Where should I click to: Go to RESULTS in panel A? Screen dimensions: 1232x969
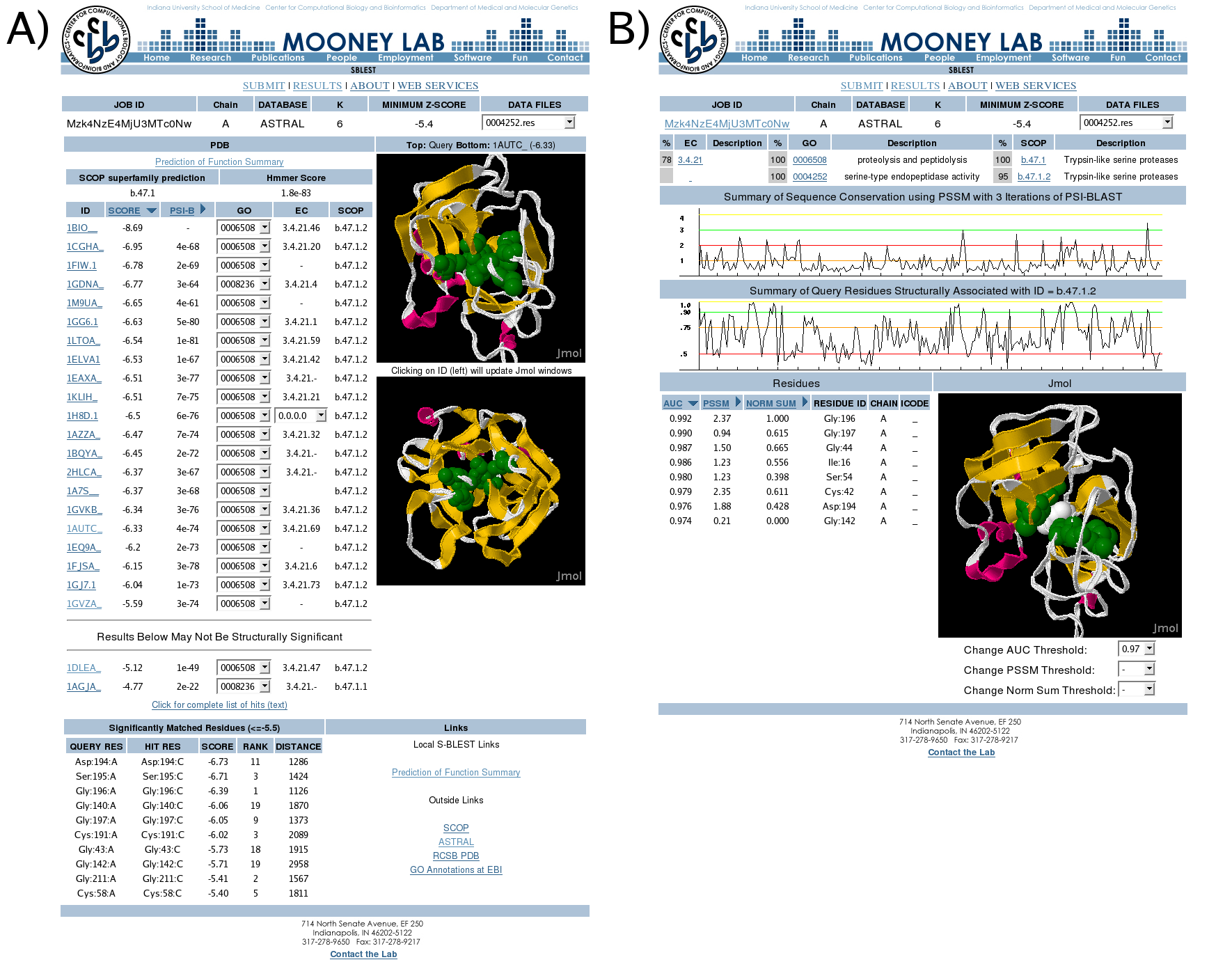317,86
